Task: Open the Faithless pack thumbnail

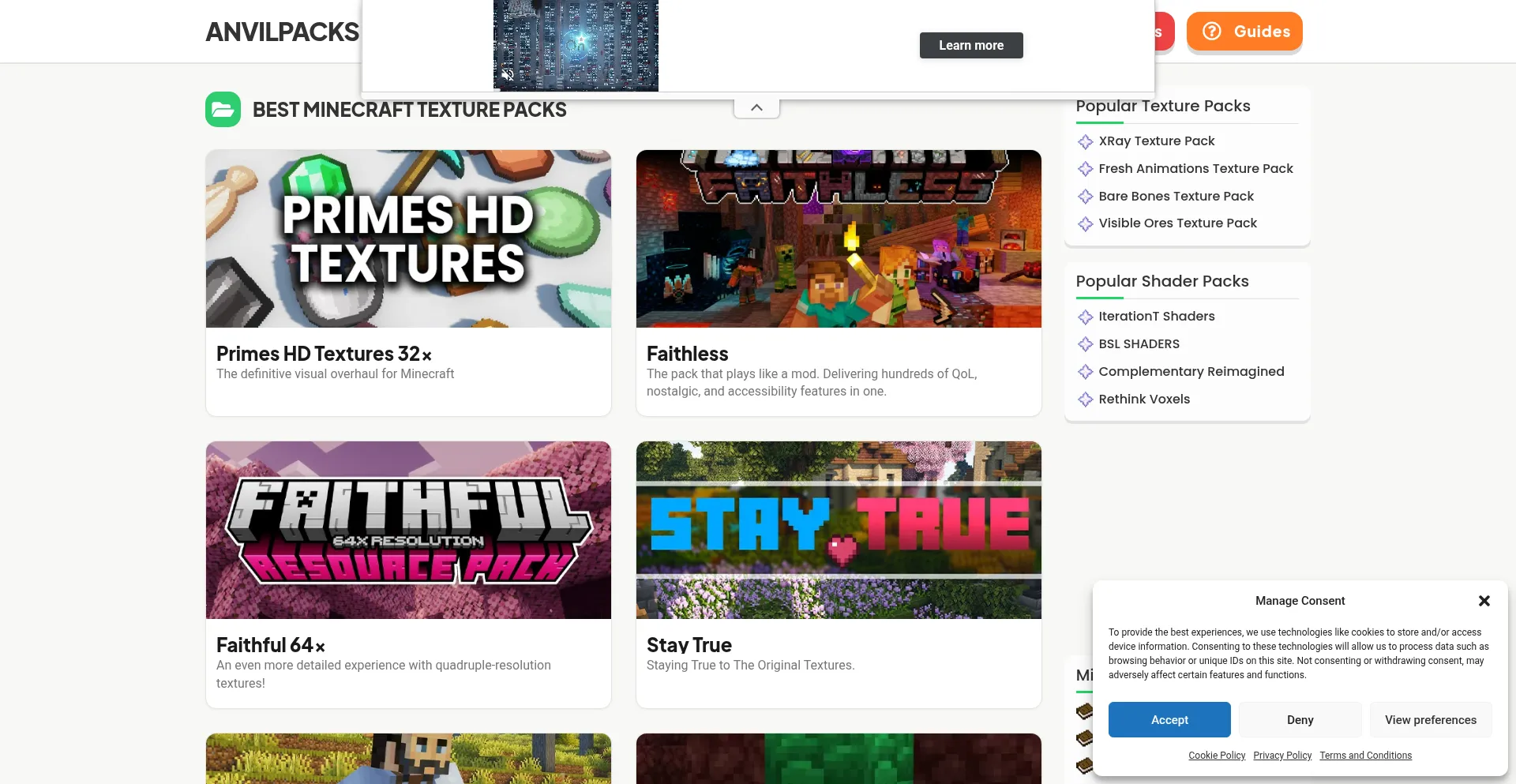Action: tap(839, 238)
